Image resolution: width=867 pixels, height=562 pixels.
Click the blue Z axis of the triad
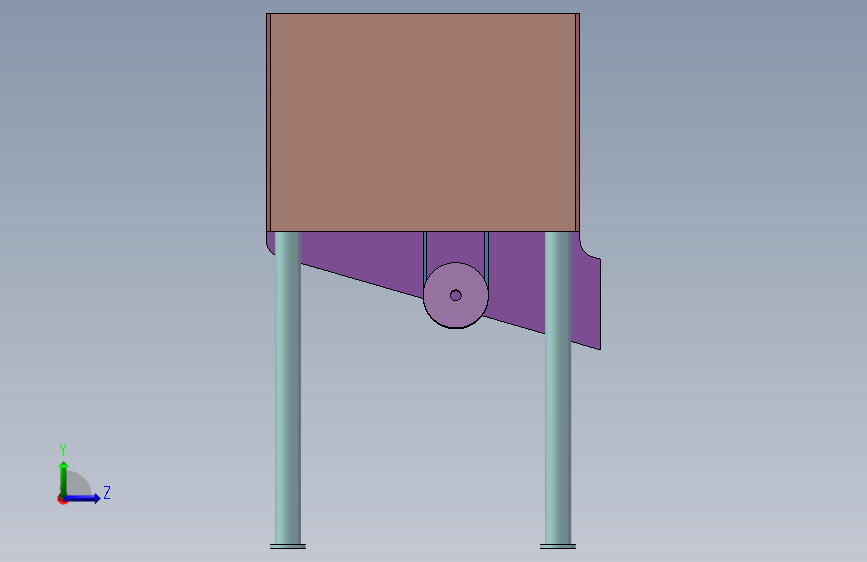[x=83, y=498]
